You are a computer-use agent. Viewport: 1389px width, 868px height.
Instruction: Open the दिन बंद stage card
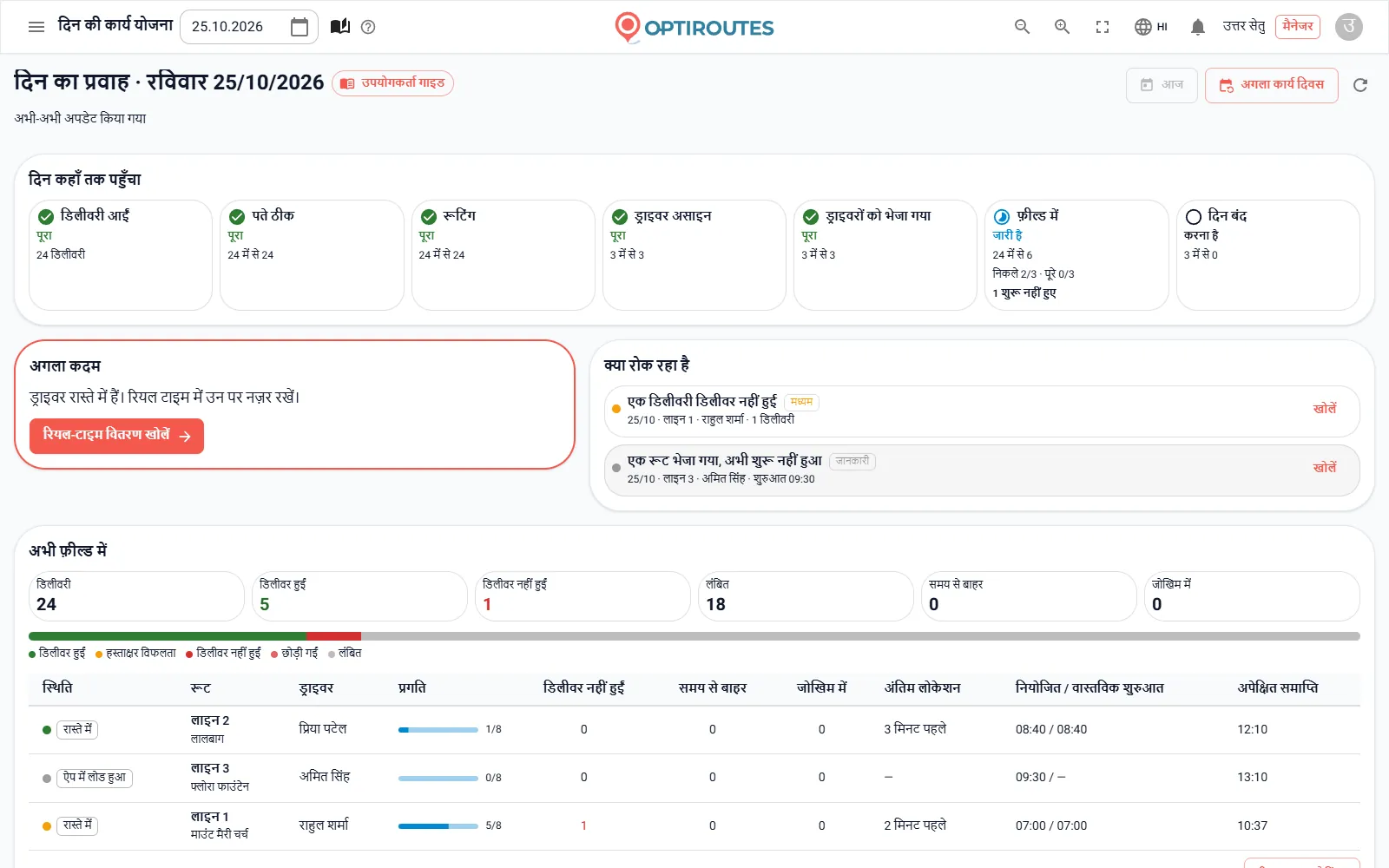click(1268, 255)
